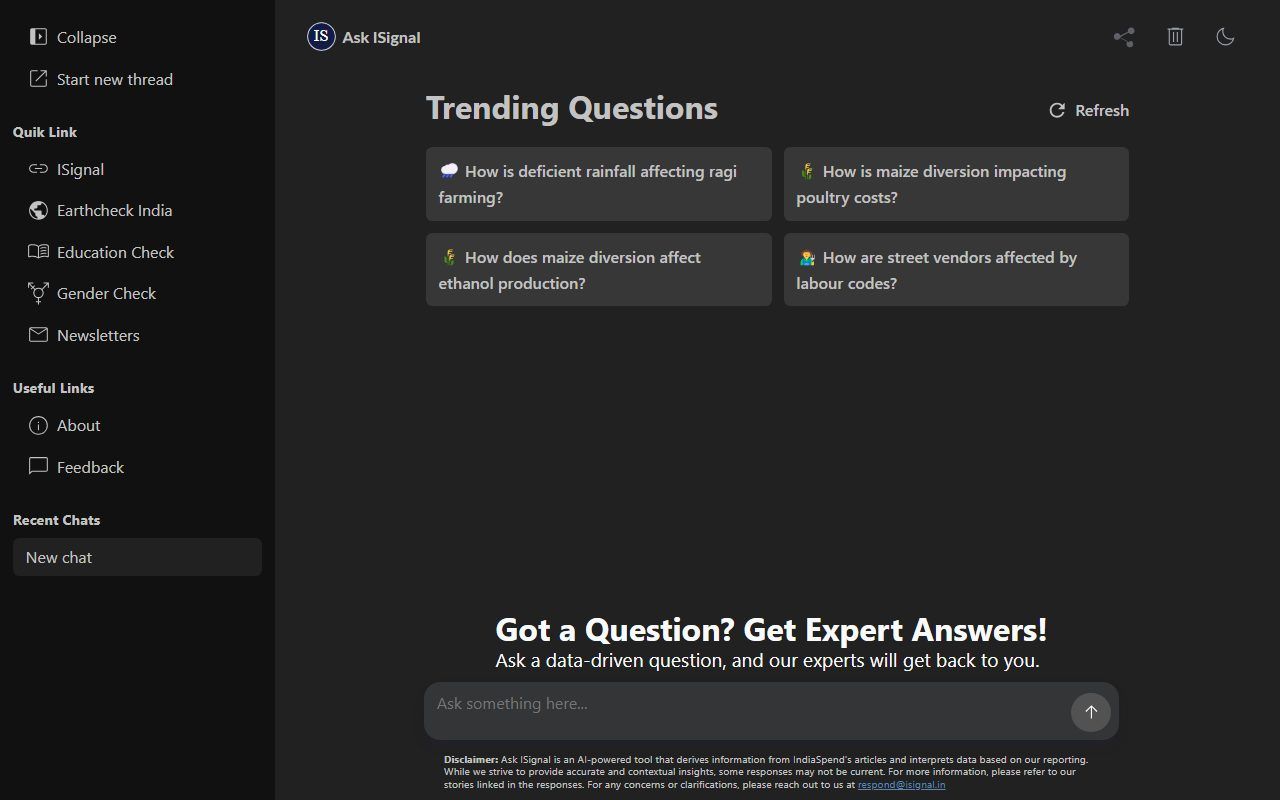Select street vendors labour codes question

click(956, 270)
